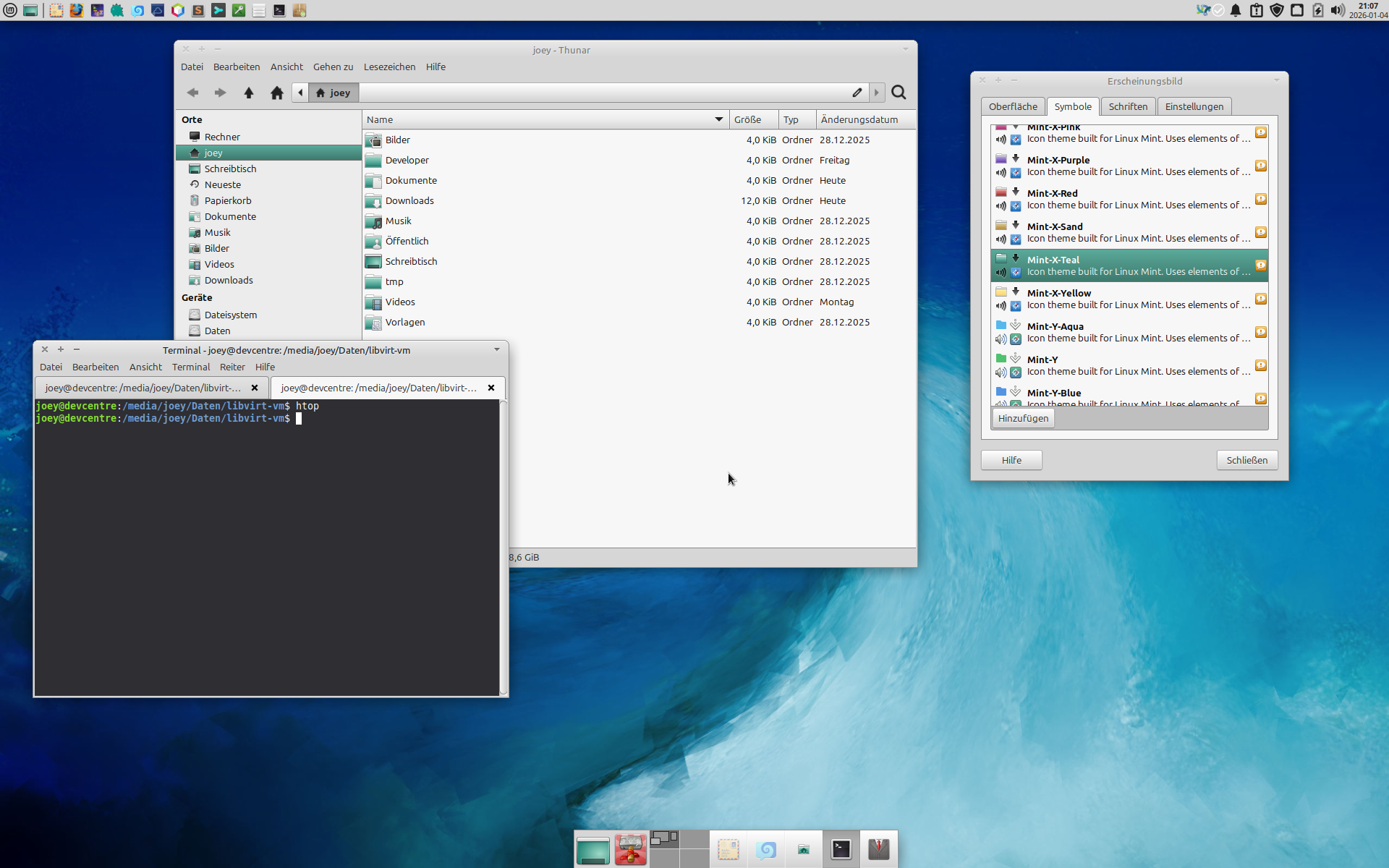The width and height of the screenshot is (1389, 868).
Task: Click the Thunar search magnifier icon
Action: 899,93
